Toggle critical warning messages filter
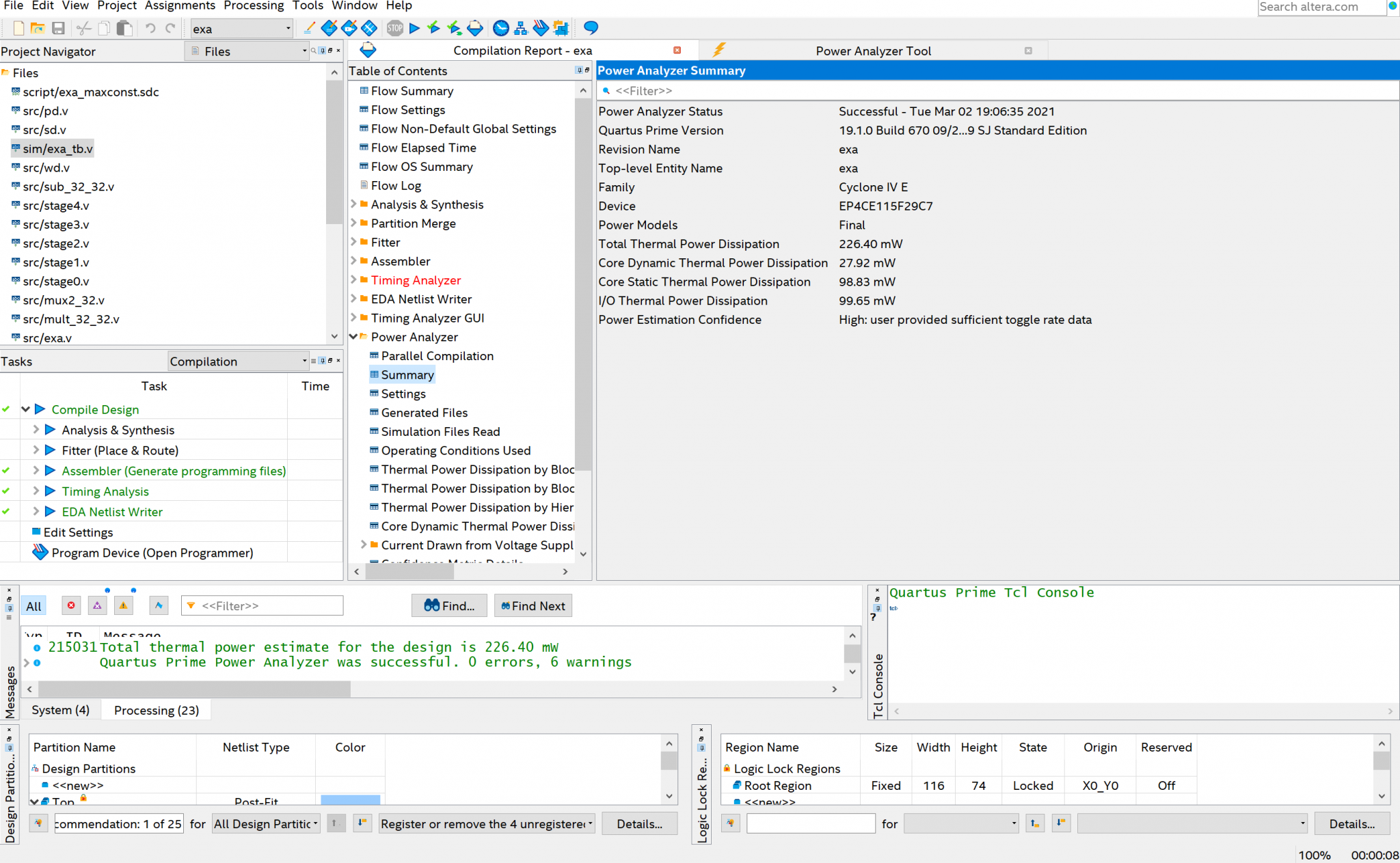This screenshot has width=1400, height=863. click(x=97, y=605)
